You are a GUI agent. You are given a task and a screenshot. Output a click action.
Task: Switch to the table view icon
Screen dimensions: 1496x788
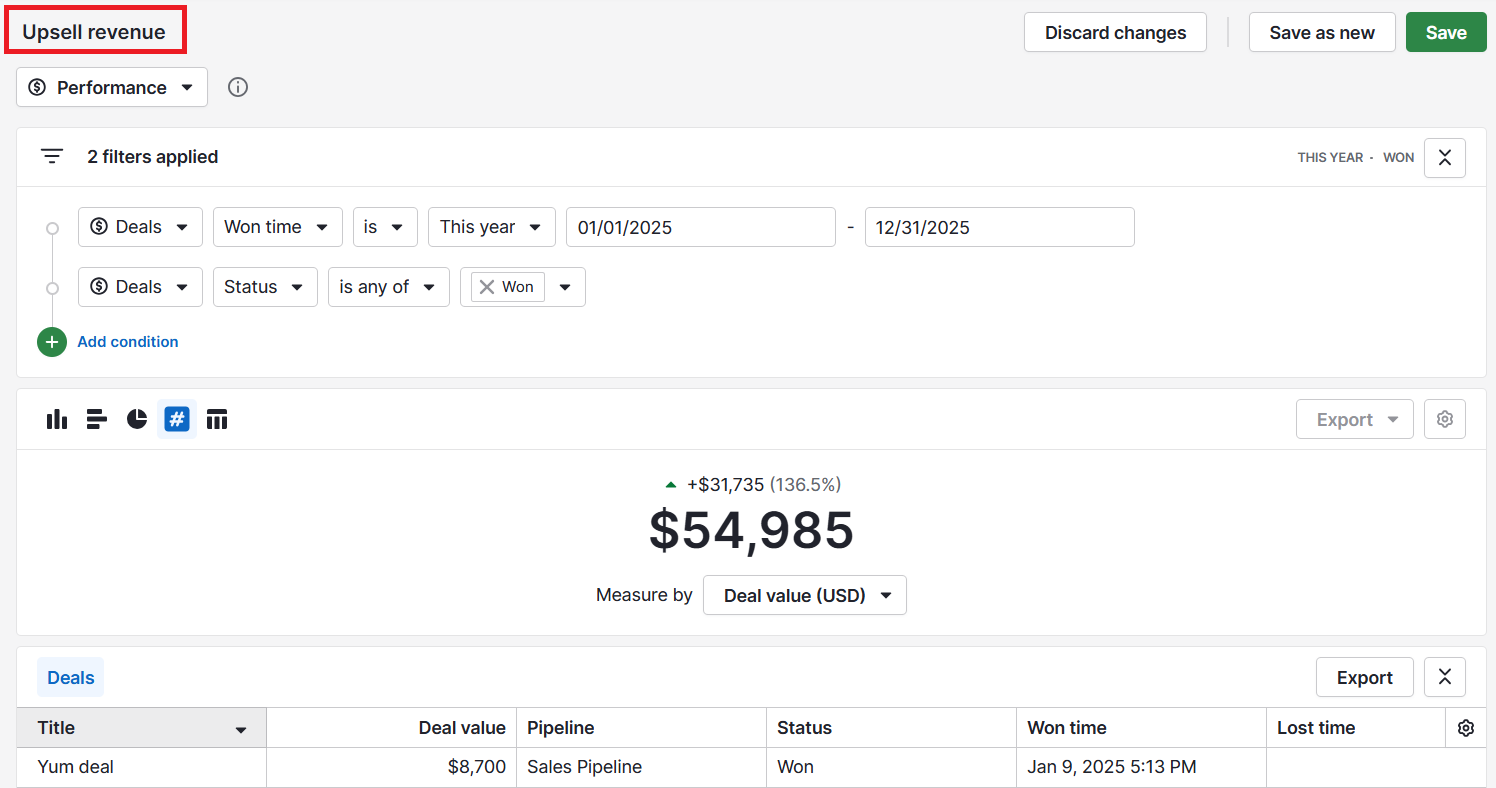point(217,419)
